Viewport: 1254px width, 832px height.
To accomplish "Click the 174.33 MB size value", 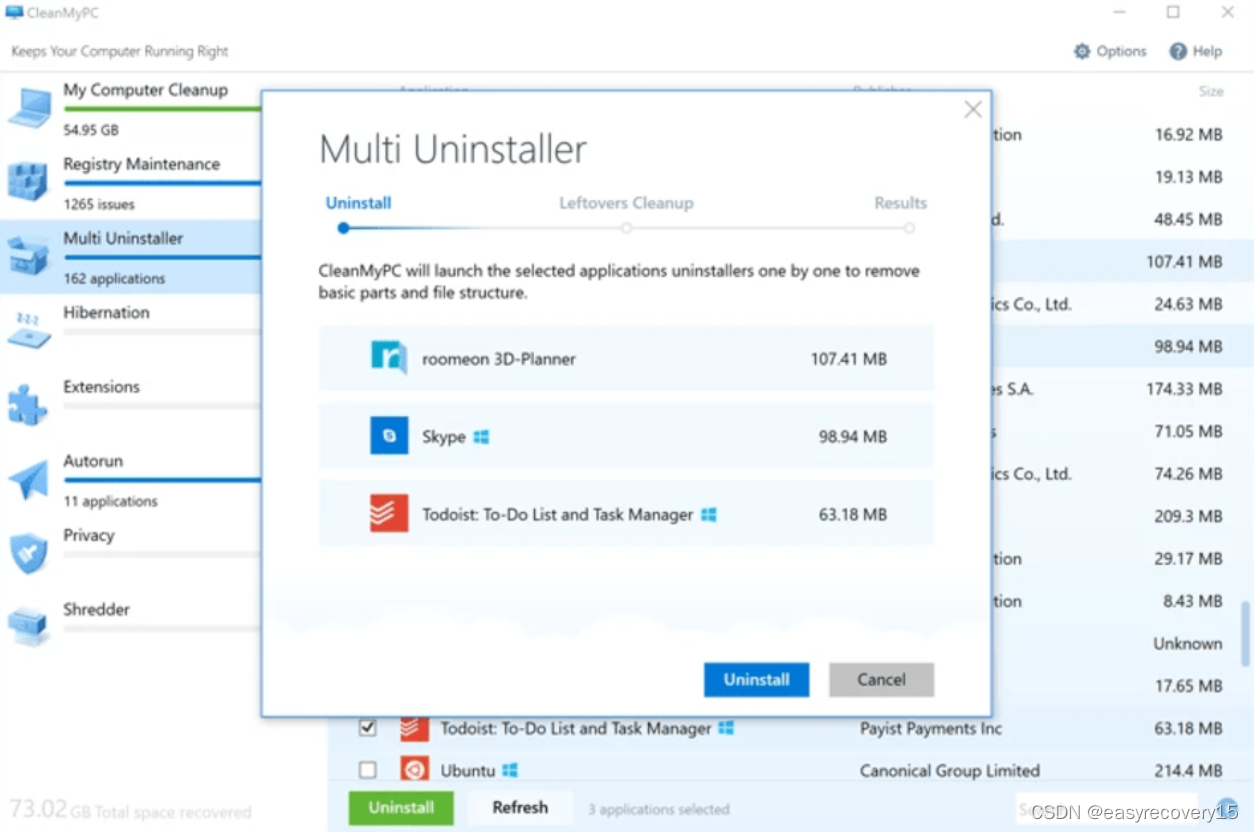I will [x=1184, y=389].
